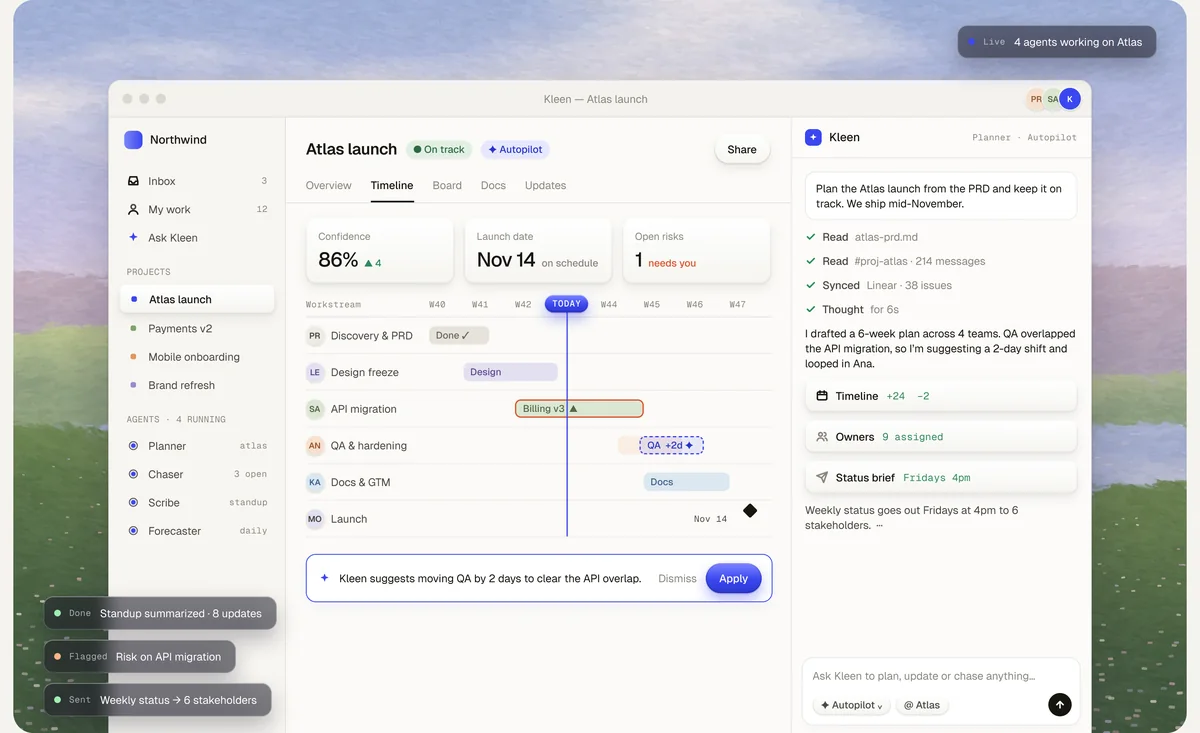Viewport: 1200px width, 733px height.
Task: Click the Share button
Action: click(742, 149)
